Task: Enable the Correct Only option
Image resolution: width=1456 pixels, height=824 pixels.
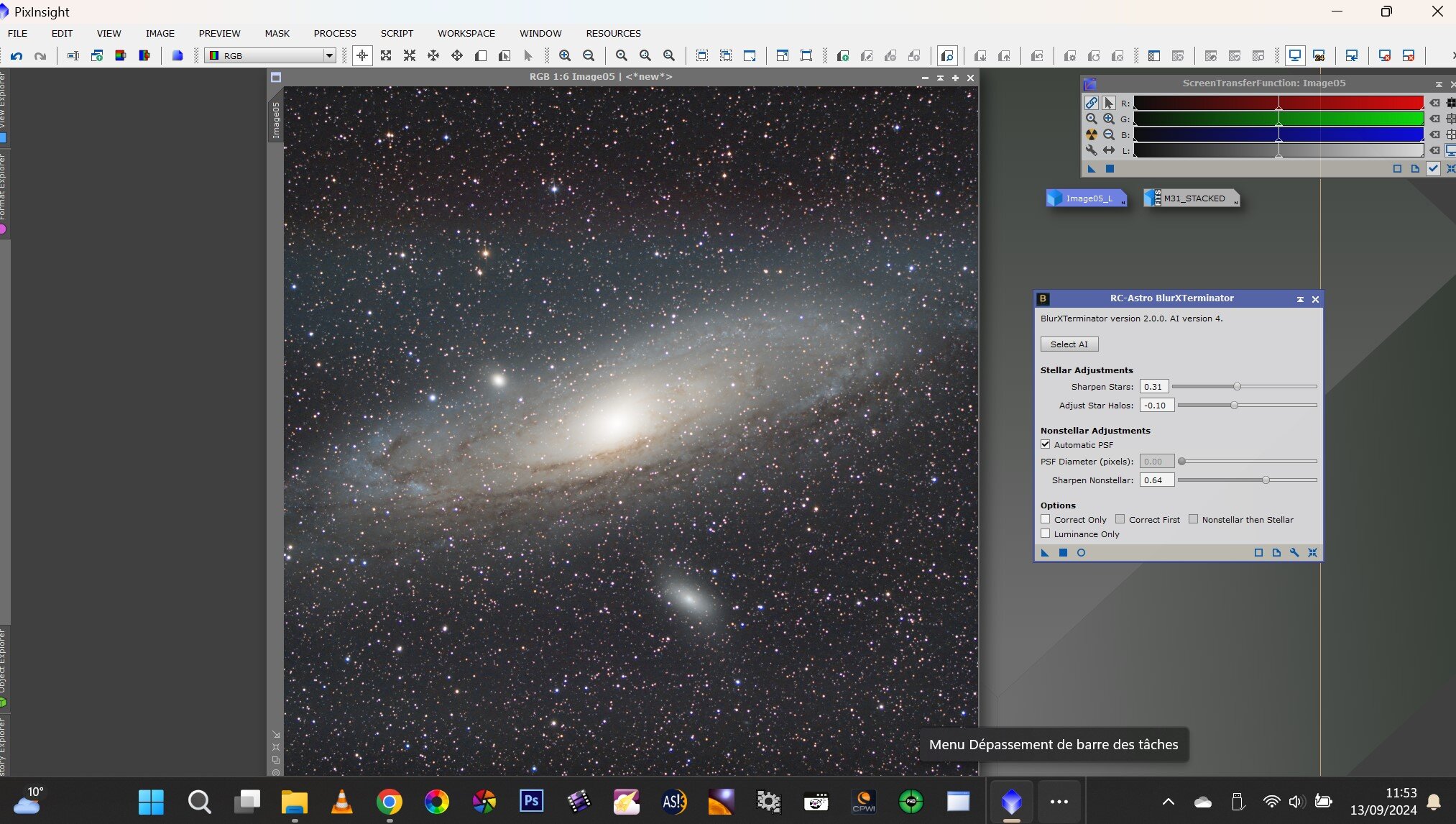Action: (1046, 519)
